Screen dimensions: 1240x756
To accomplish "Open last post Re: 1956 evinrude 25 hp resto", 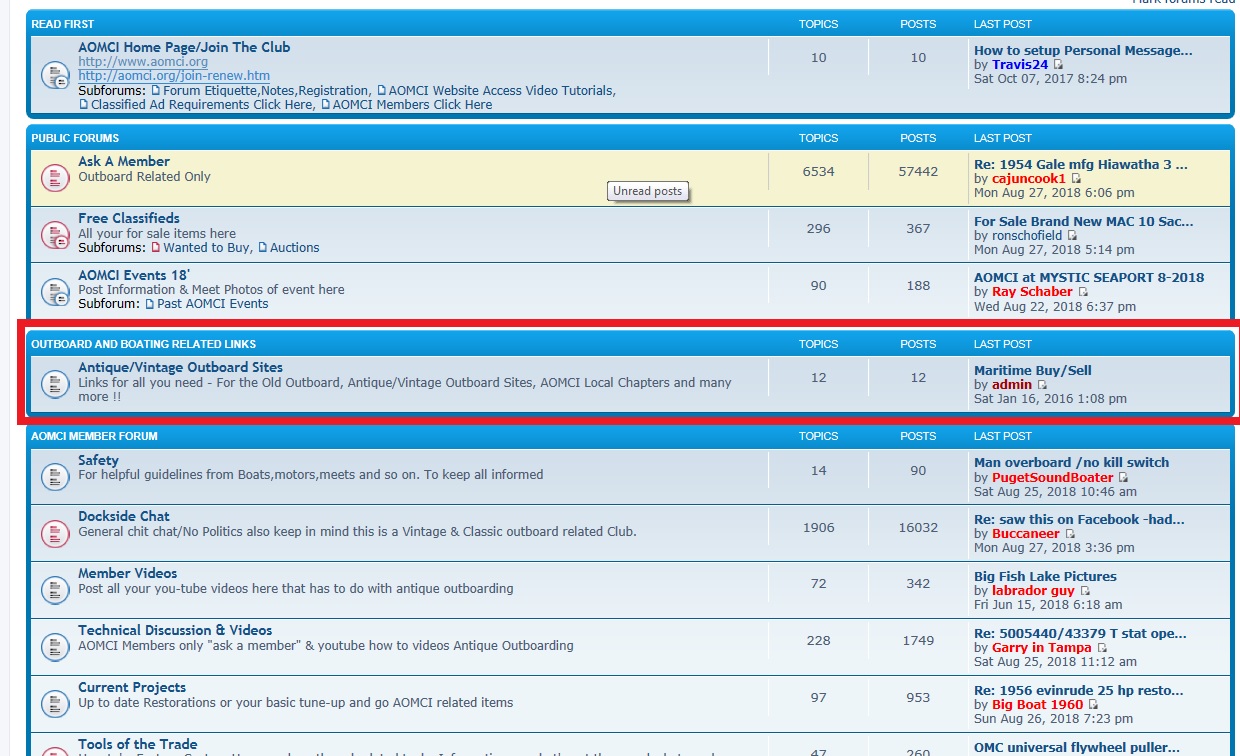I will (x=1079, y=690).
